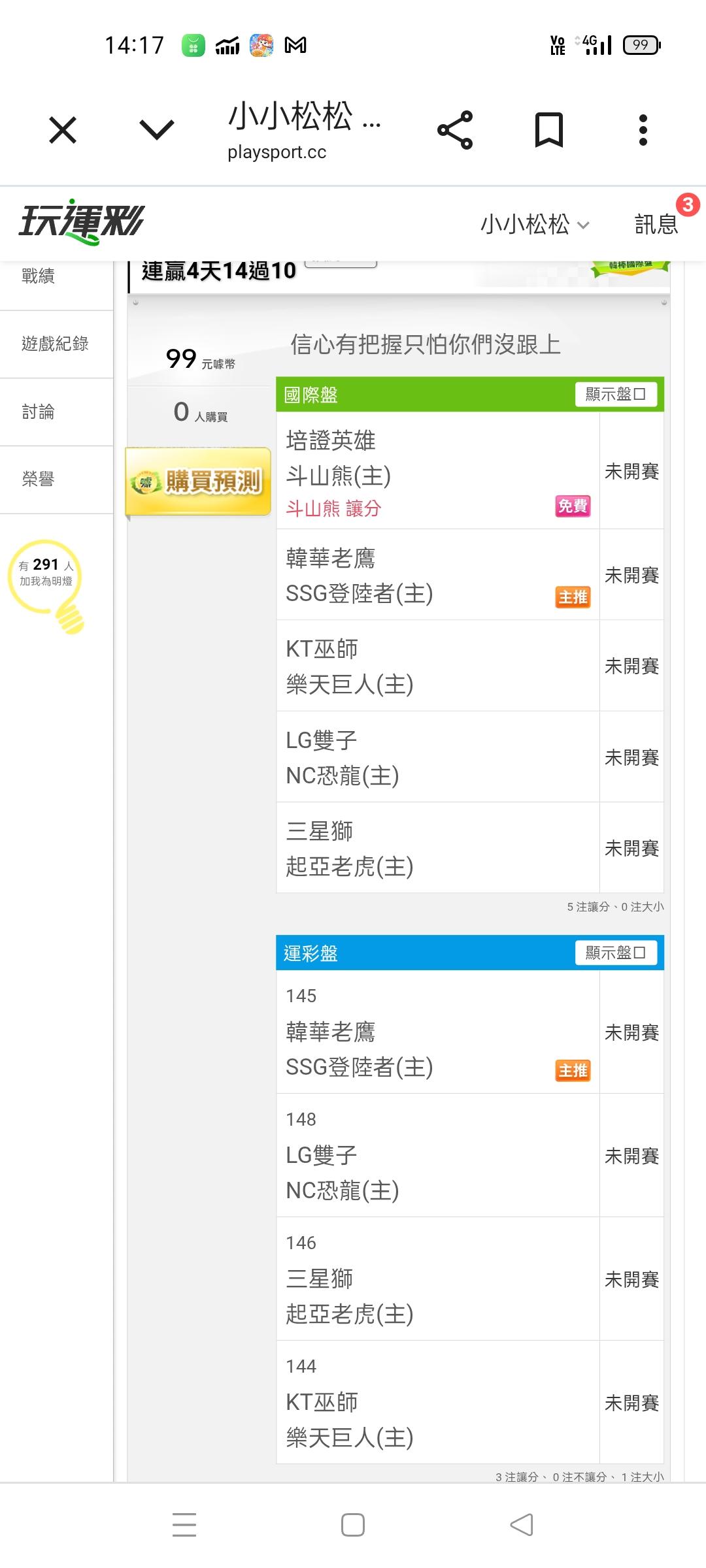Click the 玩運彩 site logo

(x=81, y=222)
